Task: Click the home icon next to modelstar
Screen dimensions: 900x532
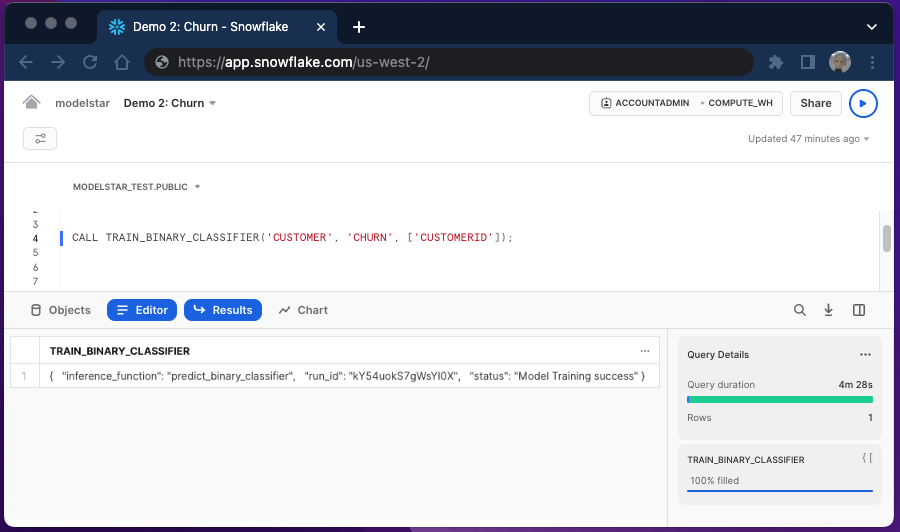Action: click(x=32, y=103)
